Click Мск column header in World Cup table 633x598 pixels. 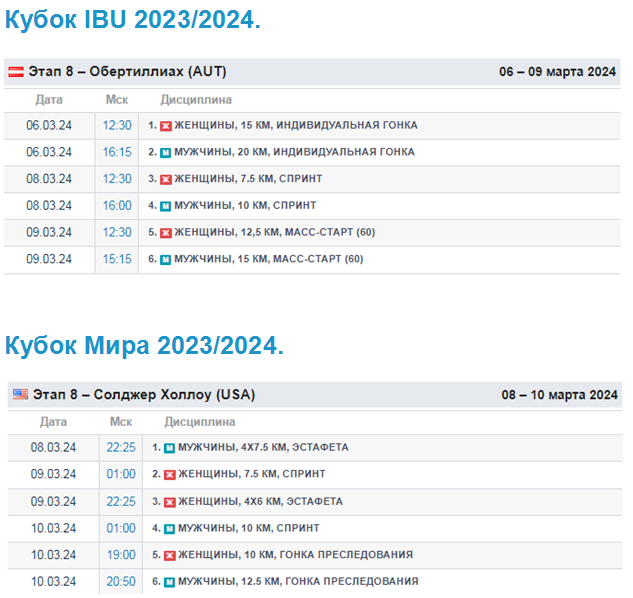pos(121,422)
